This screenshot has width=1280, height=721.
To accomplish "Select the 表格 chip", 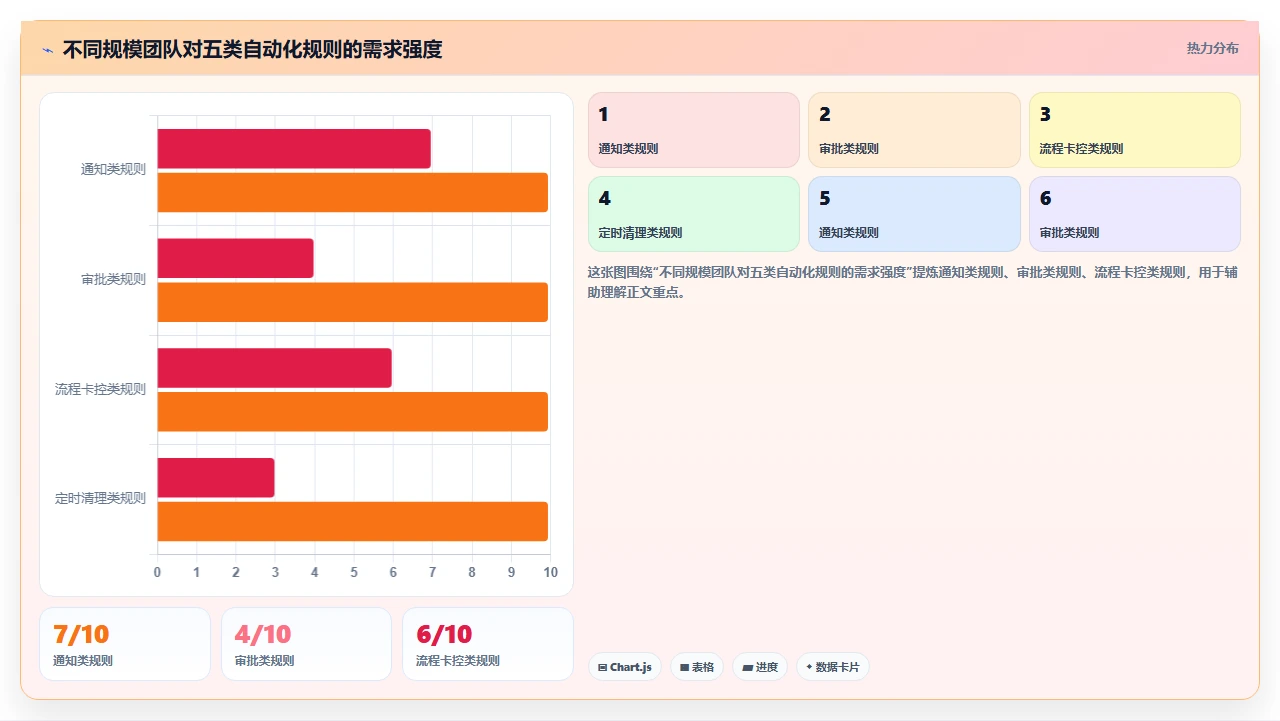I will (x=697, y=667).
